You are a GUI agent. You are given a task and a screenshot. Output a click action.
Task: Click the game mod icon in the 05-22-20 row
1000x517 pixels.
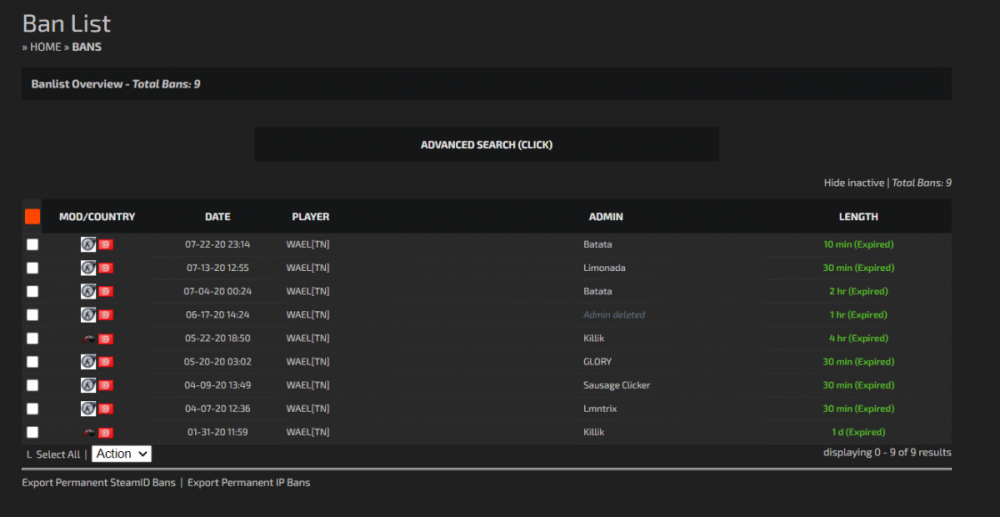point(88,338)
